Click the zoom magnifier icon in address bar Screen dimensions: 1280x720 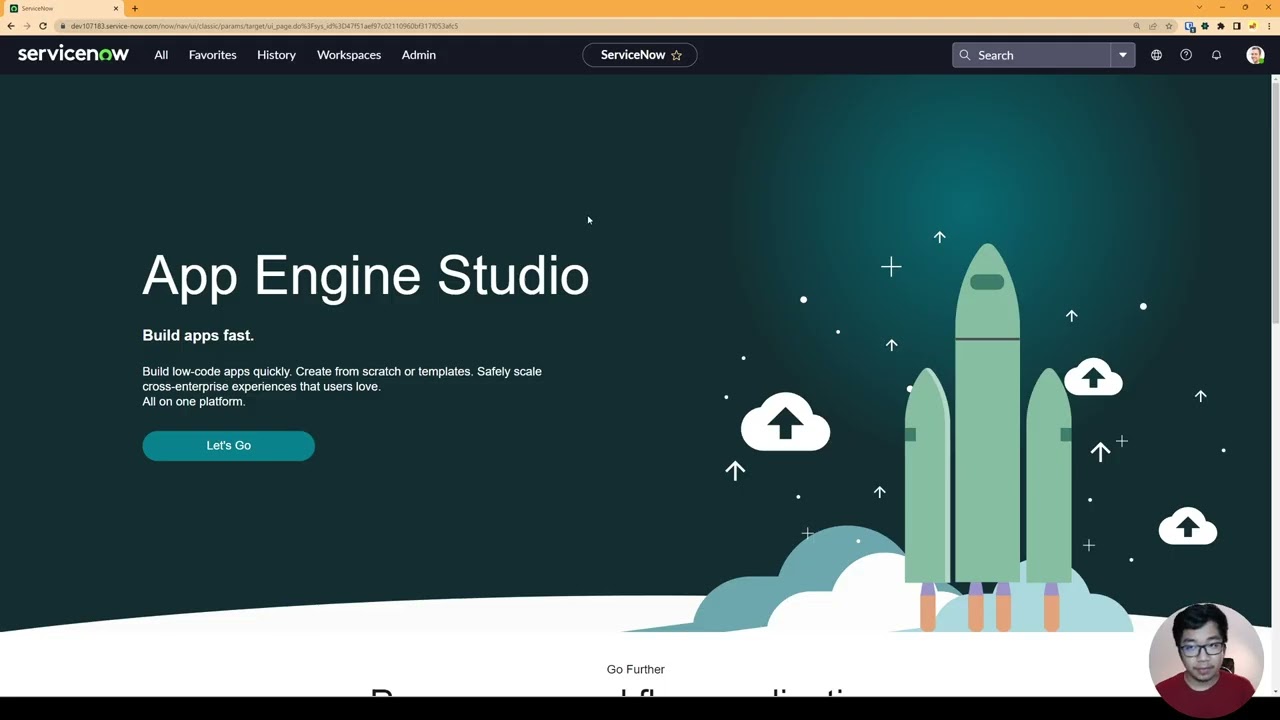click(x=1137, y=26)
